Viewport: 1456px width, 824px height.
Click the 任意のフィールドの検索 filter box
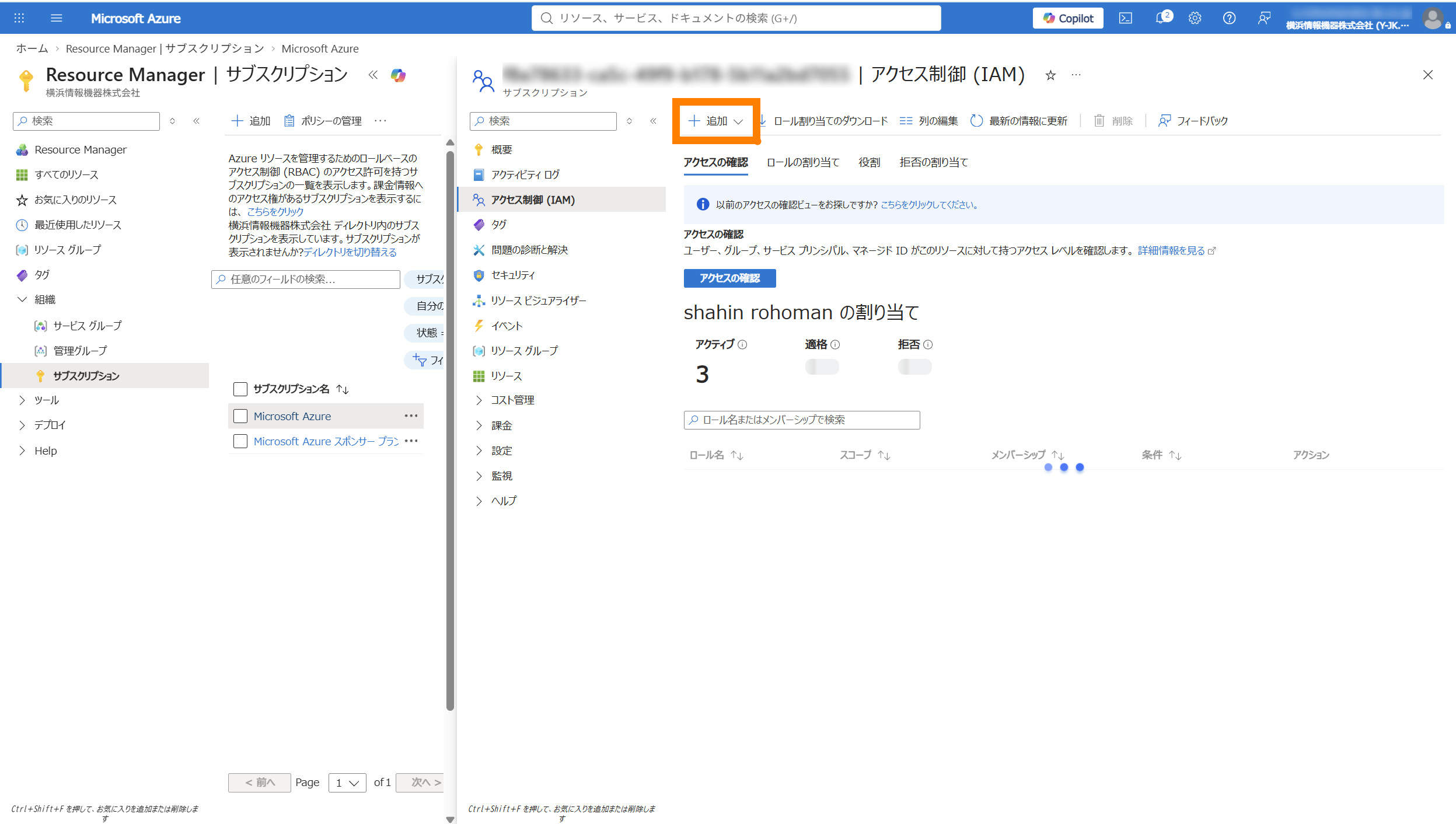click(x=305, y=279)
